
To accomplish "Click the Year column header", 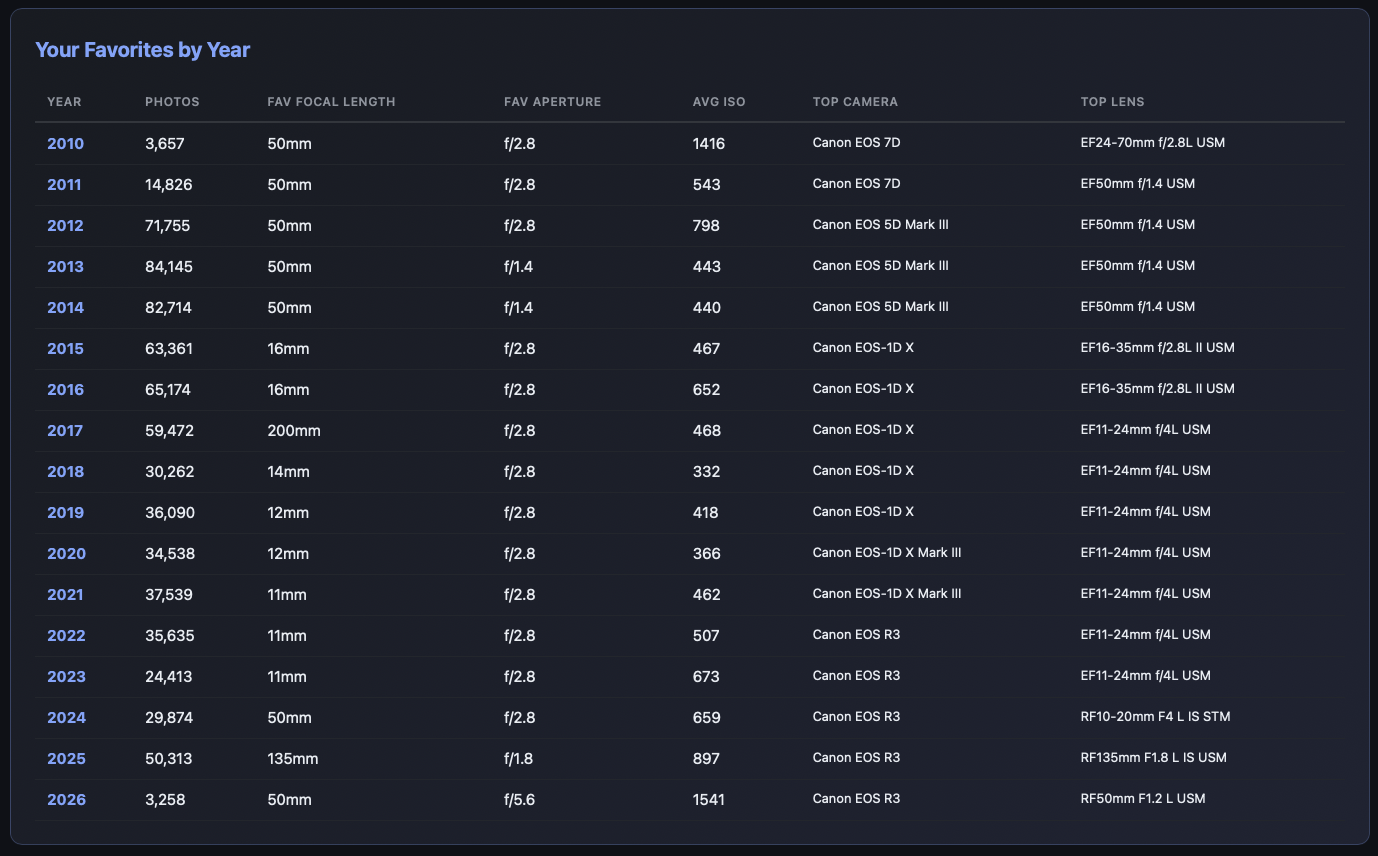I will click(64, 102).
